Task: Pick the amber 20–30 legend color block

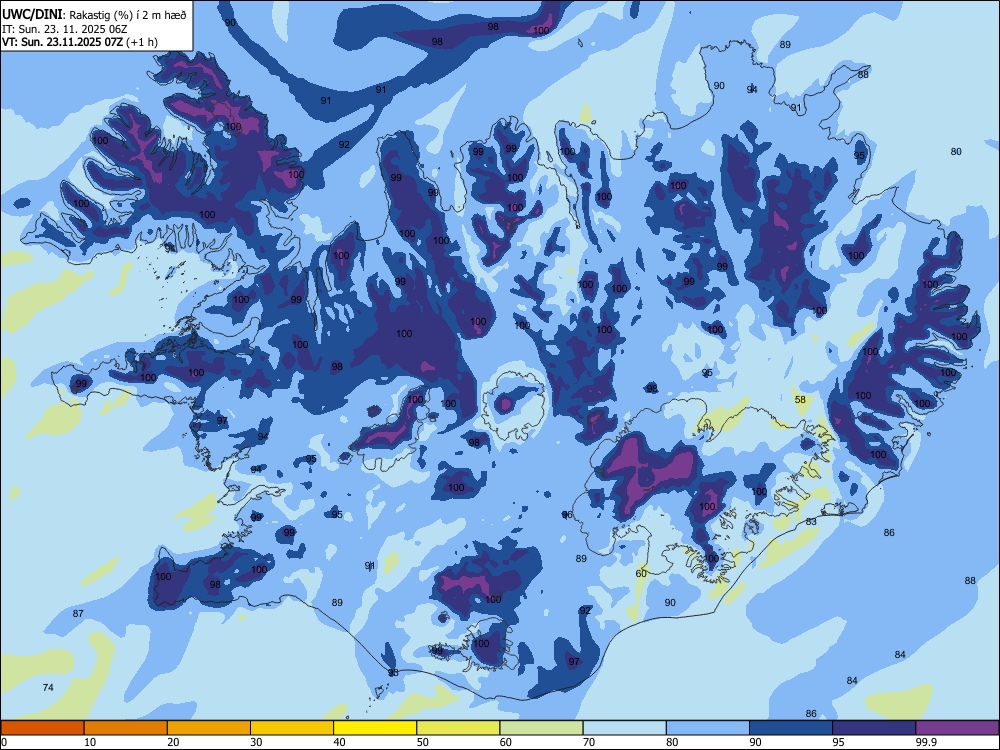Action: (209, 728)
